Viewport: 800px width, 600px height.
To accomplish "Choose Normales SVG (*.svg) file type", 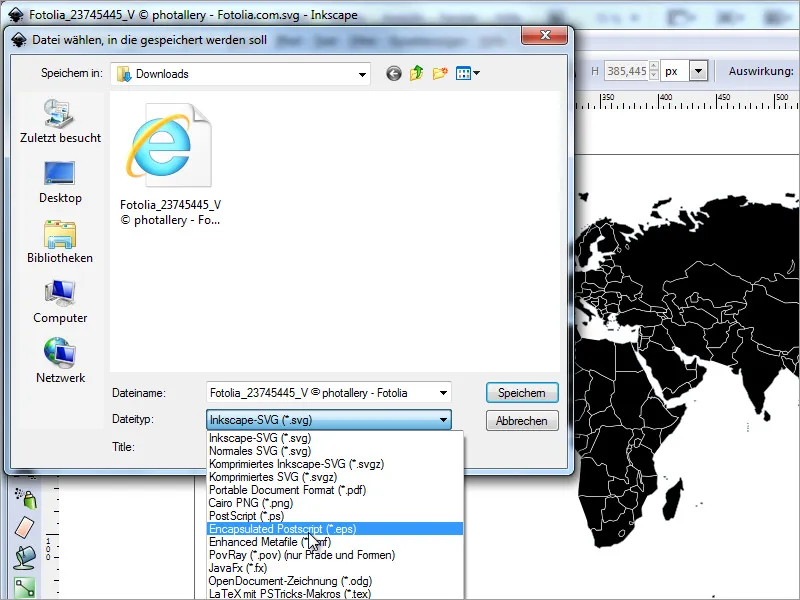I will 335,451.
